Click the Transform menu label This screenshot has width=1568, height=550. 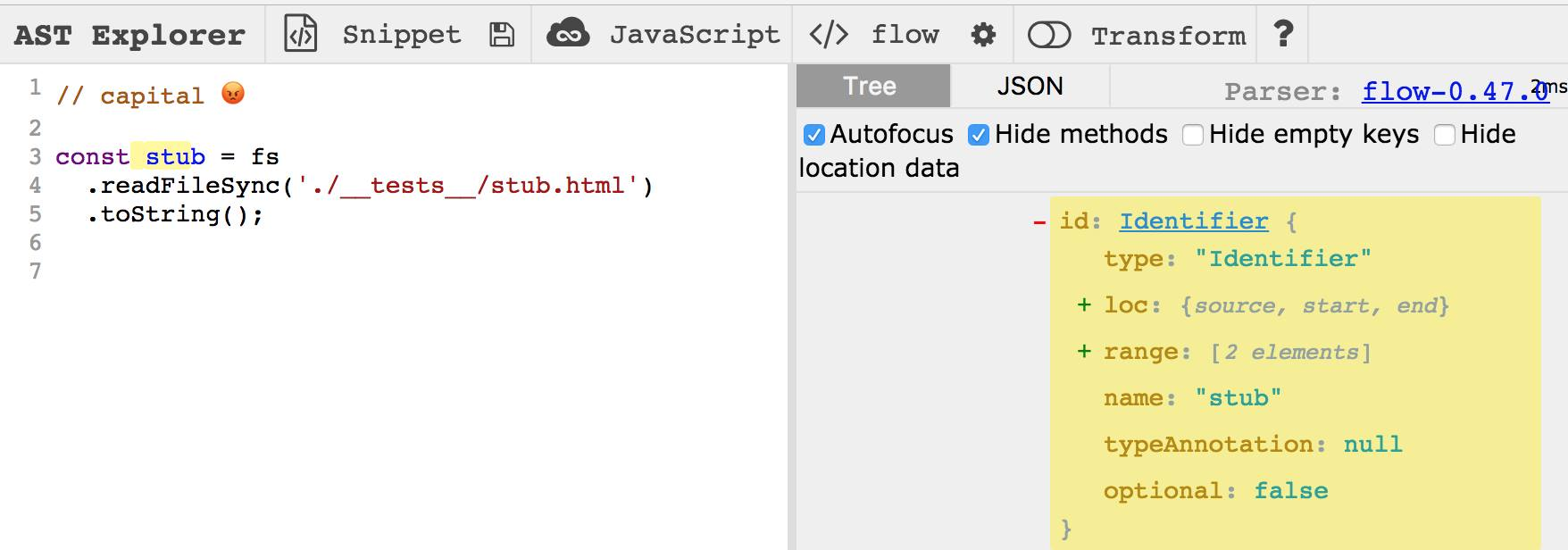point(1168,36)
